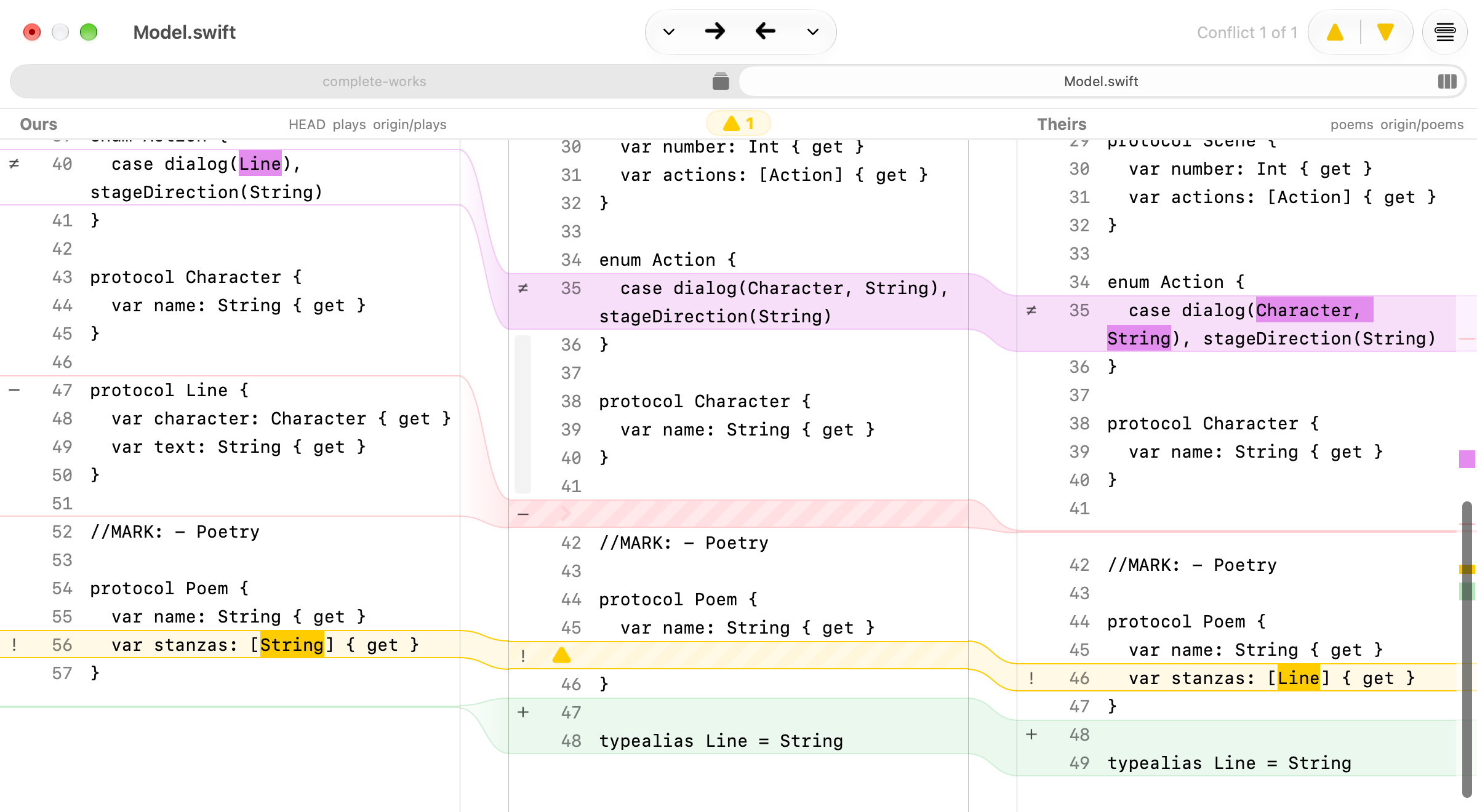Click the green addition marker in the overview ruler
The height and width of the screenshot is (812, 1477).
1467,591
